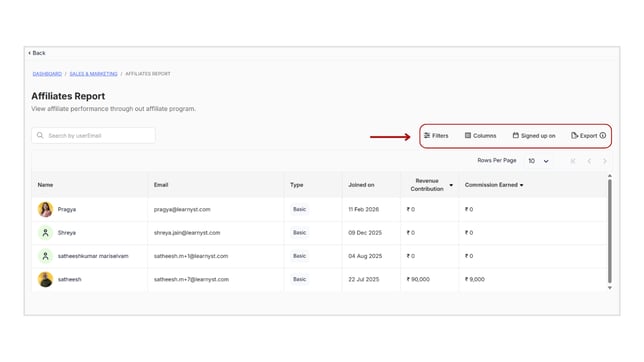The height and width of the screenshot is (362, 644).
Task: Focus the Search by userEmail field
Action: 93,136
